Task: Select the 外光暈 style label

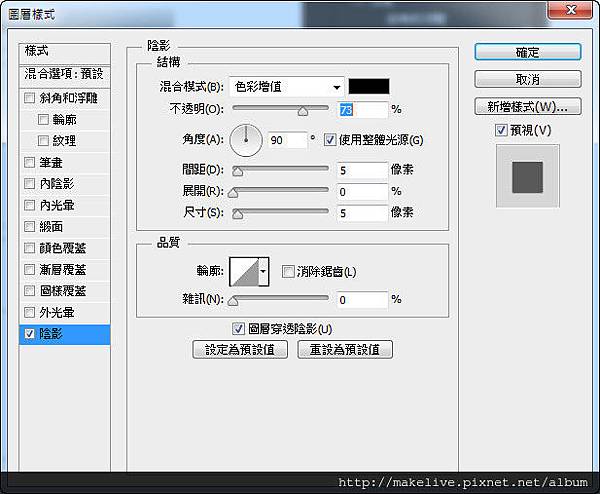Action: coord(57,313)
